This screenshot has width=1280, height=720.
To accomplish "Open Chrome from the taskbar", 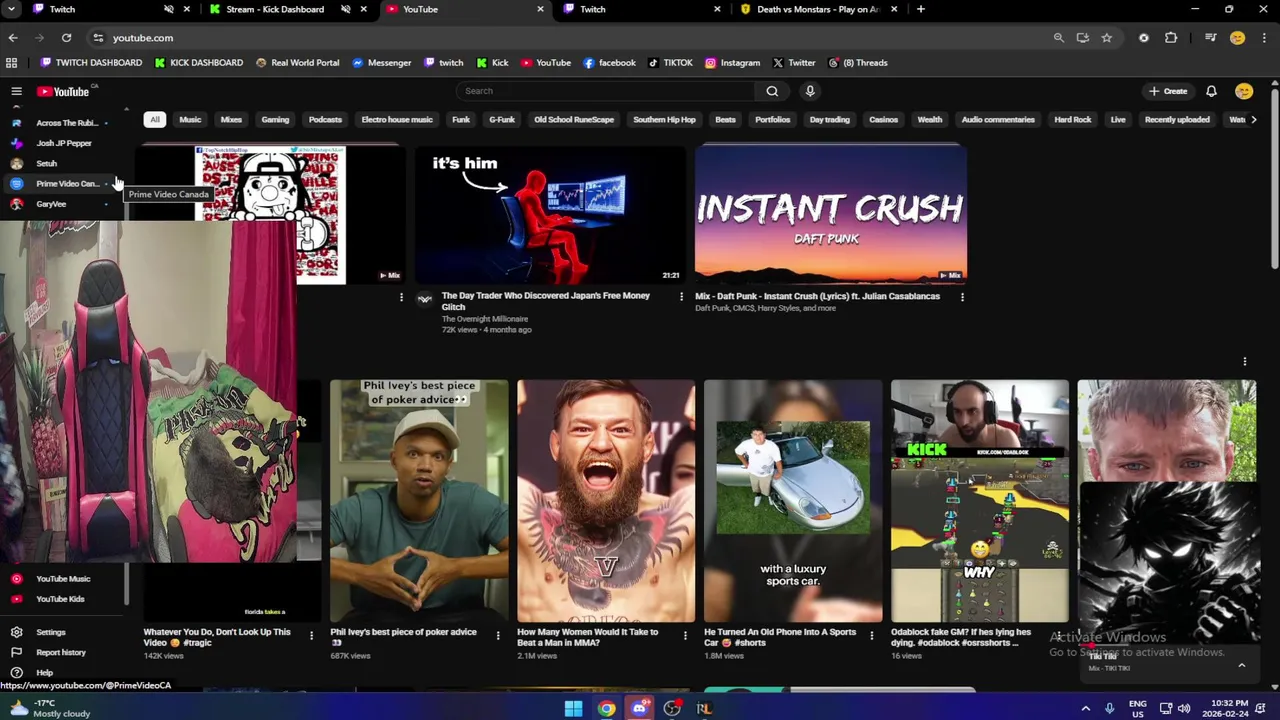I will [606, 709].
